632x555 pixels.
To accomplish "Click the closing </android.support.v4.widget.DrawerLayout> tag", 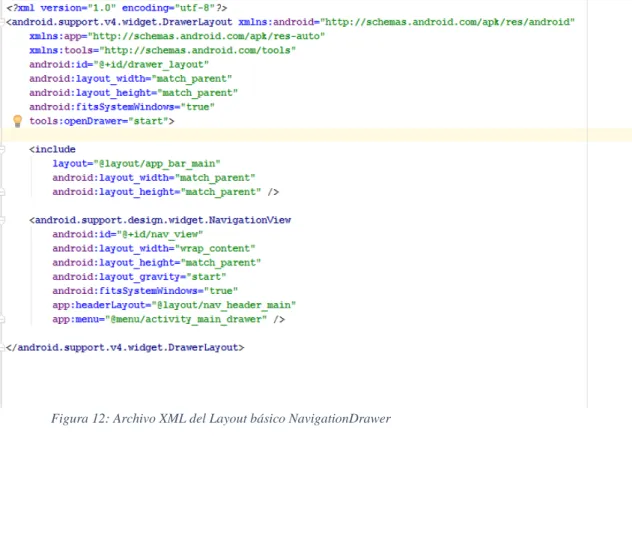I will tap(125, 347).
